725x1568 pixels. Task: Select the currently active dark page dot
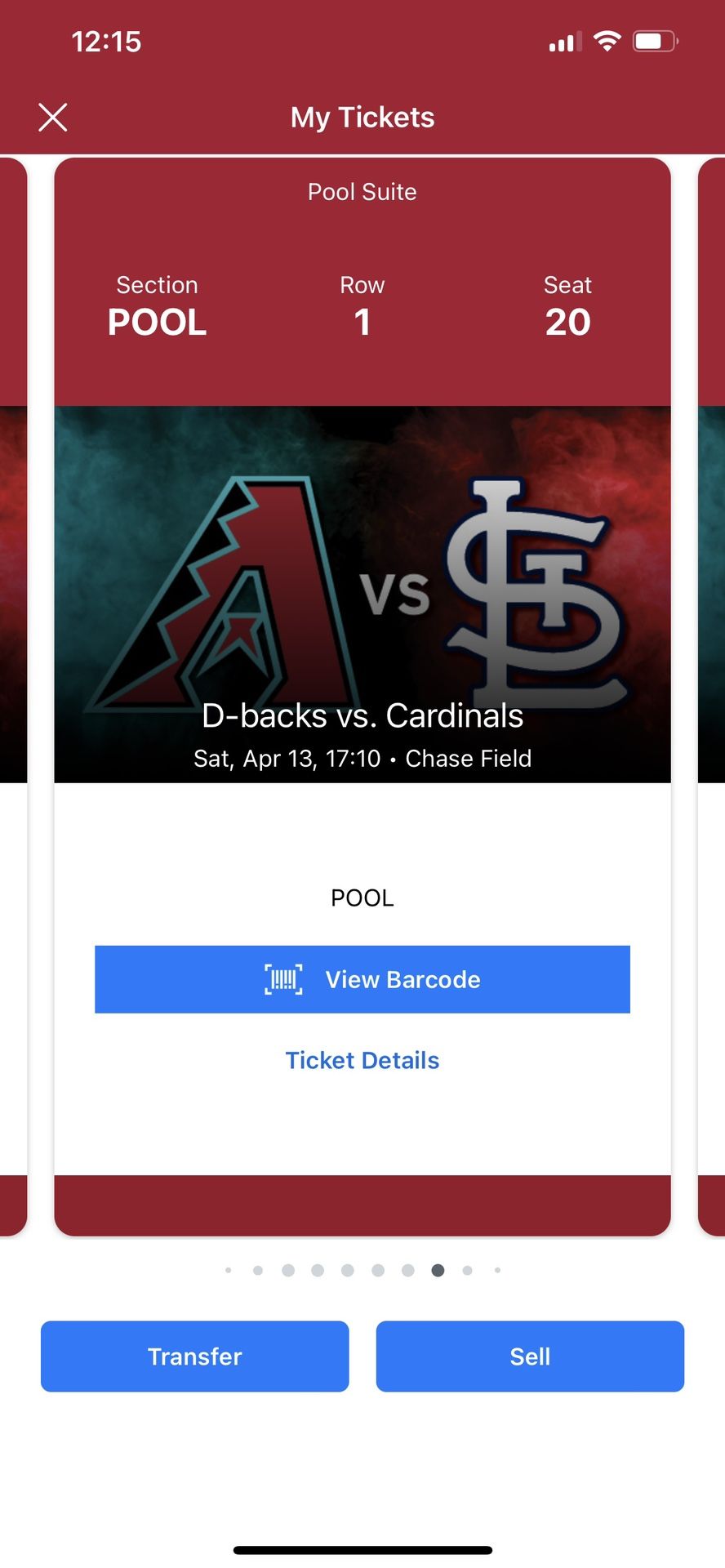click(x=438, y=1270)
